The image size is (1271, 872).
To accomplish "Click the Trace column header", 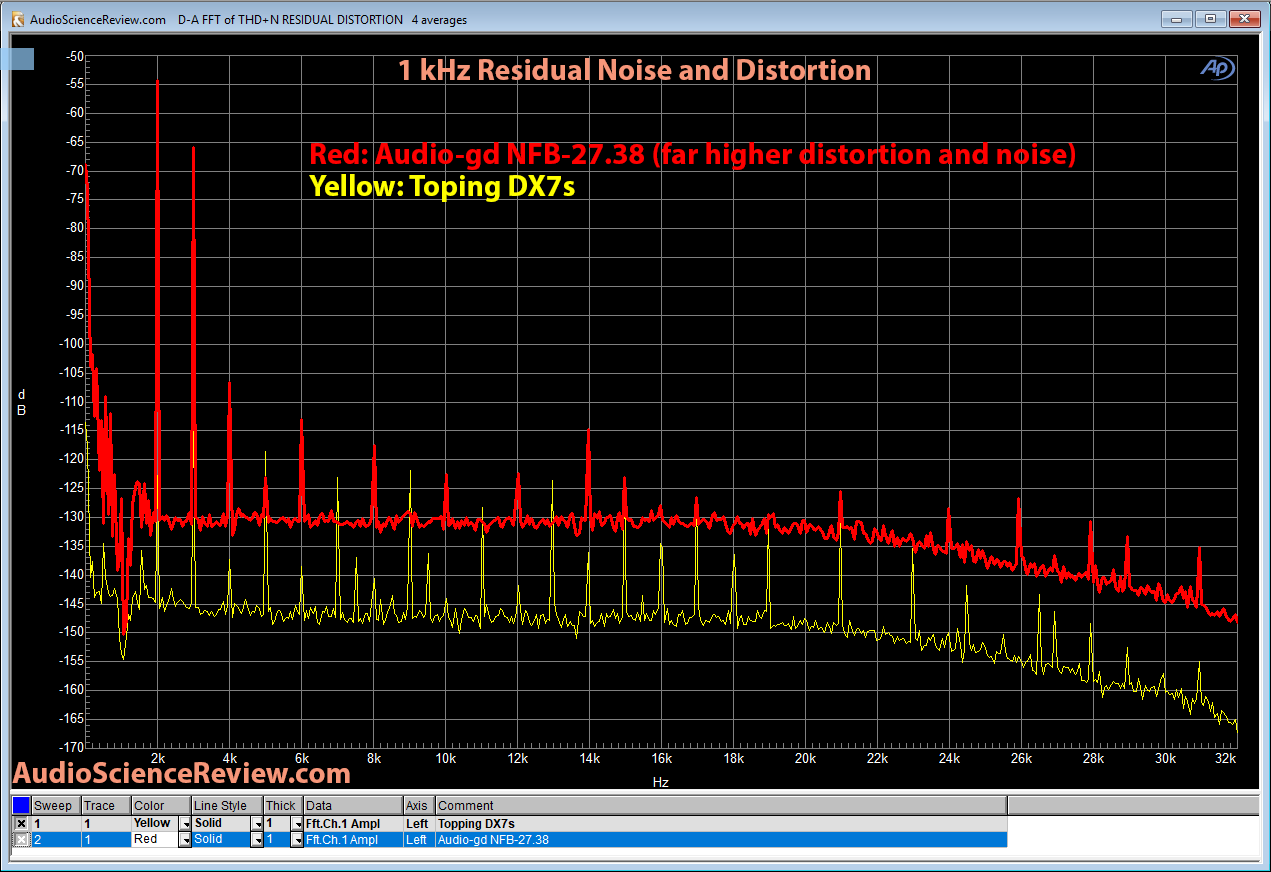I will [x=105, y=805].
